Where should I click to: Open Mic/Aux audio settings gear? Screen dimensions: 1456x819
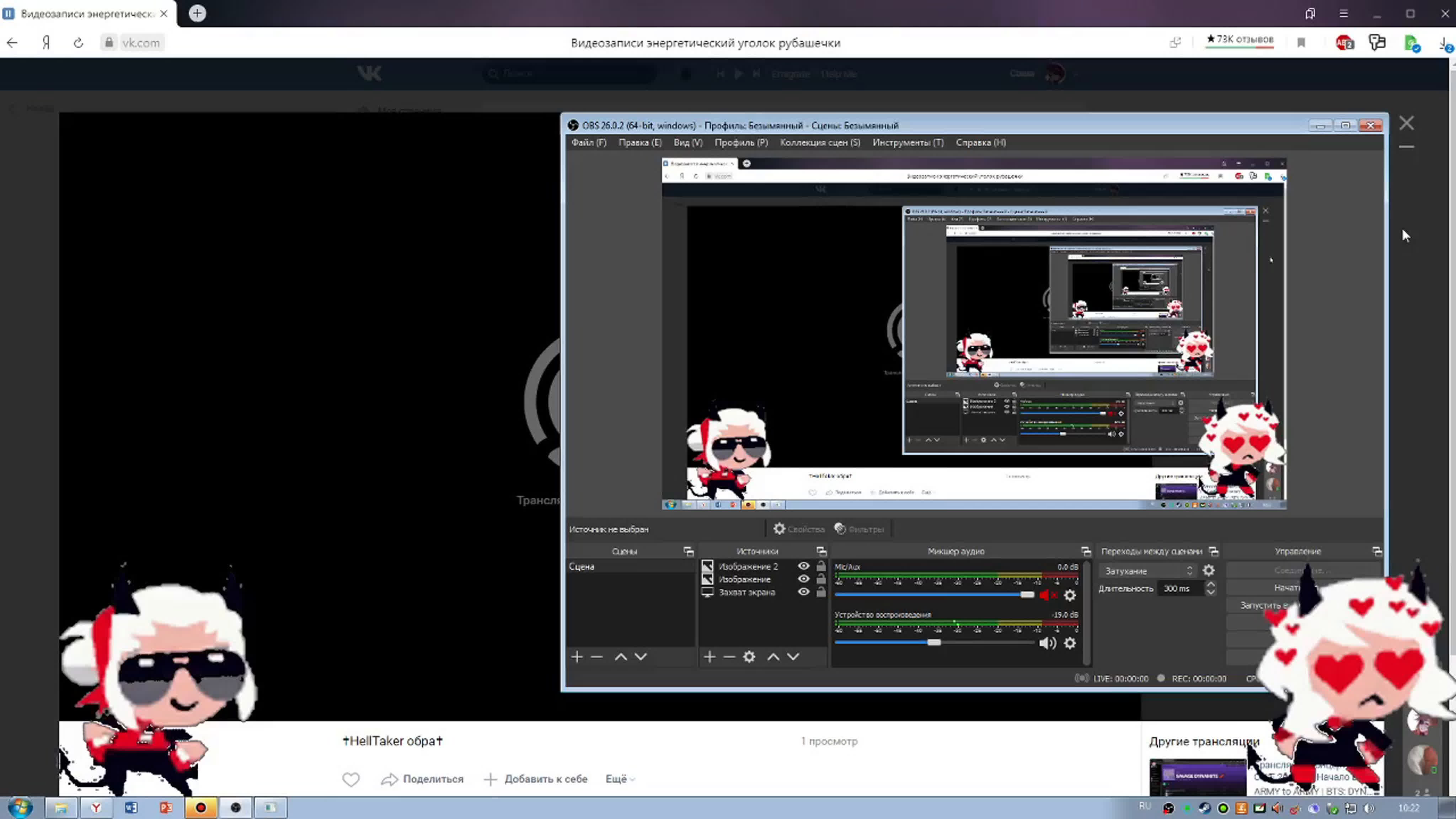click(1070, 595)
